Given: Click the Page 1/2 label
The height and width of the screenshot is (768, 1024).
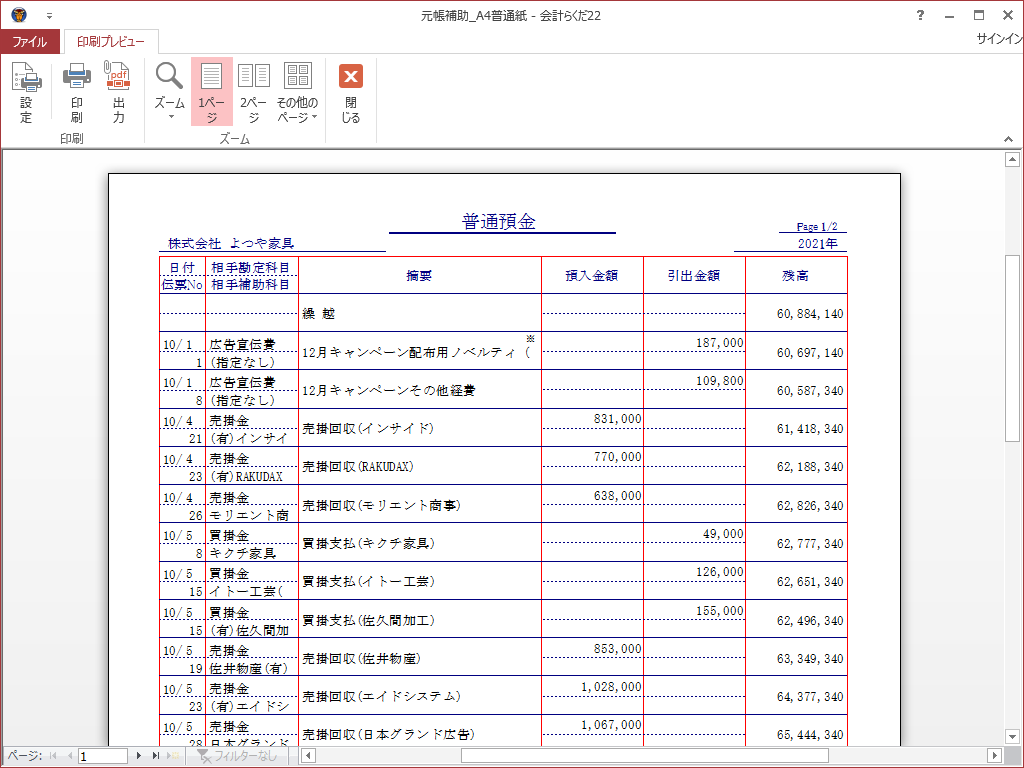Looking at the screenshot, I should (817, 227).
